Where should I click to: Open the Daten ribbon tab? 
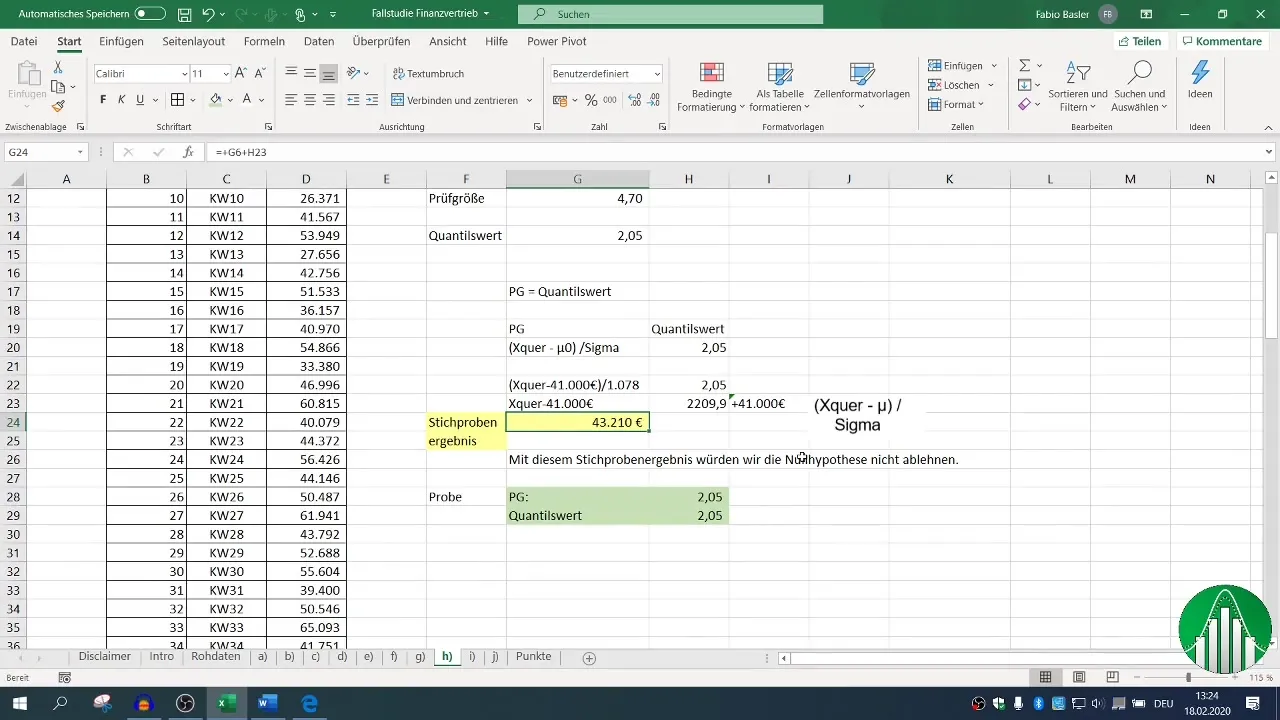(319, 42)
